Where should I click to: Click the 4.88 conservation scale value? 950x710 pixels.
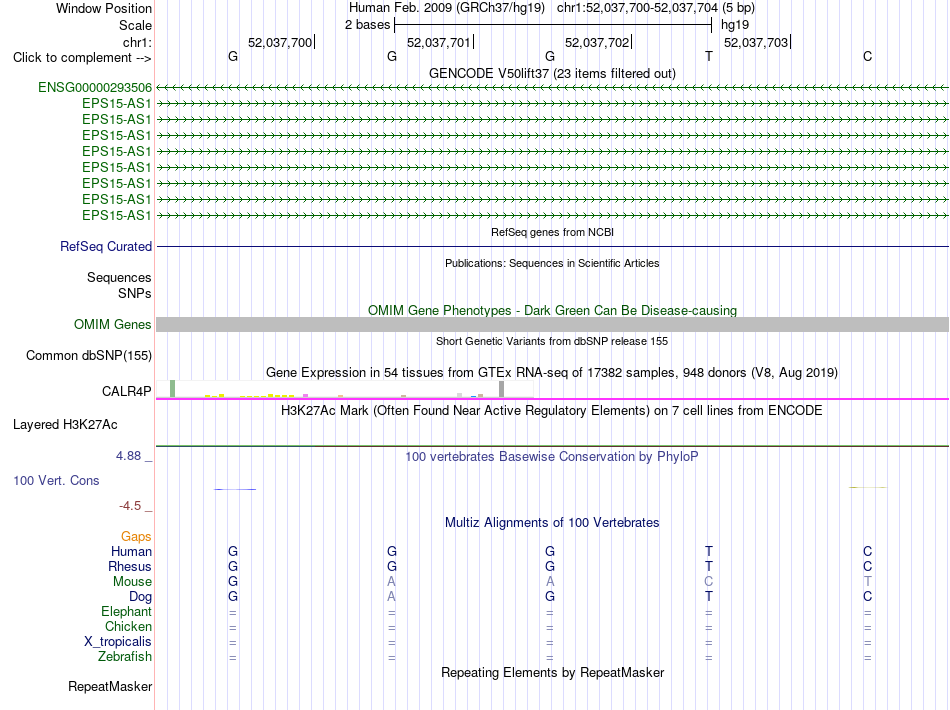pyautogui.click(x=128, y=456)
